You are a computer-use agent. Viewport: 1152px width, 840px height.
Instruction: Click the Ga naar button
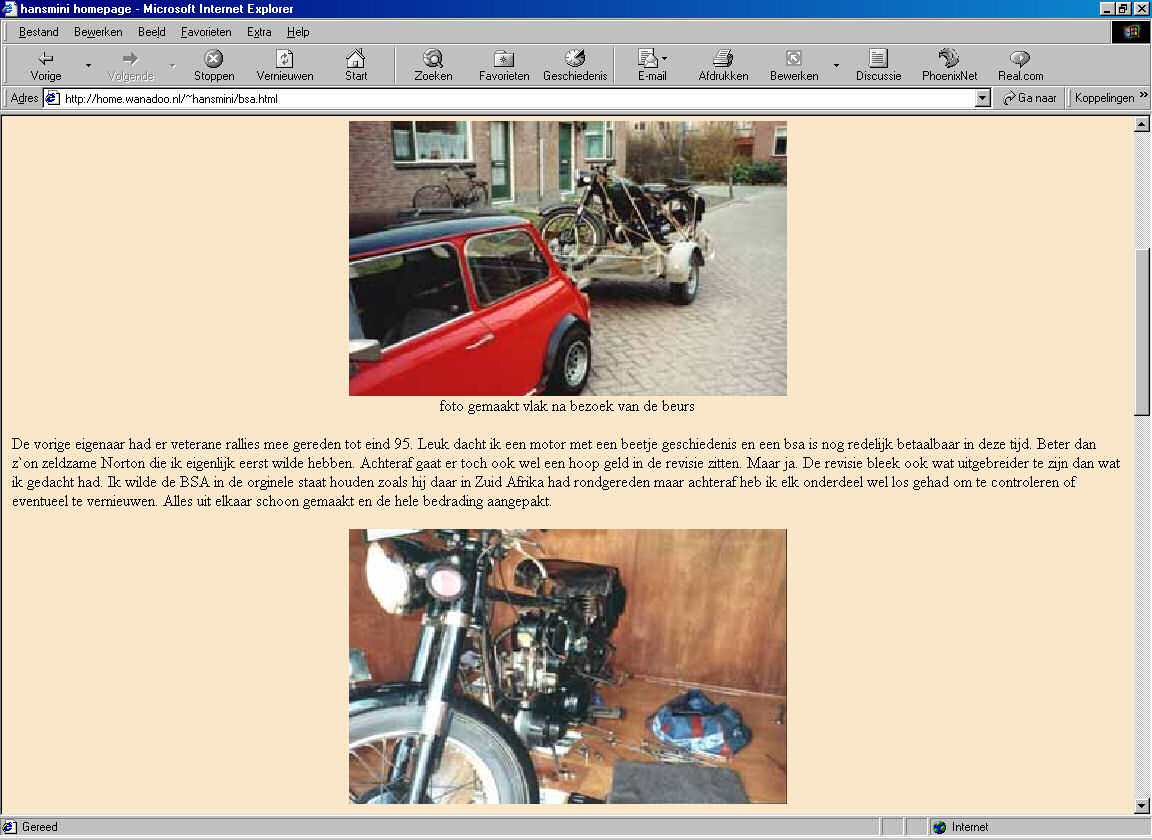coord(1030,98)
